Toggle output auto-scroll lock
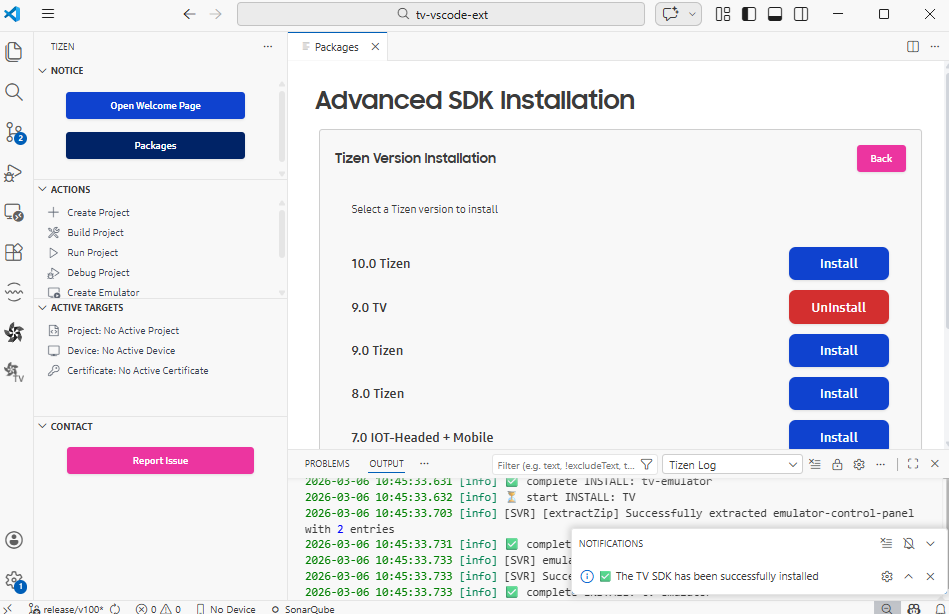949x614 pixels. coord(837,464)
